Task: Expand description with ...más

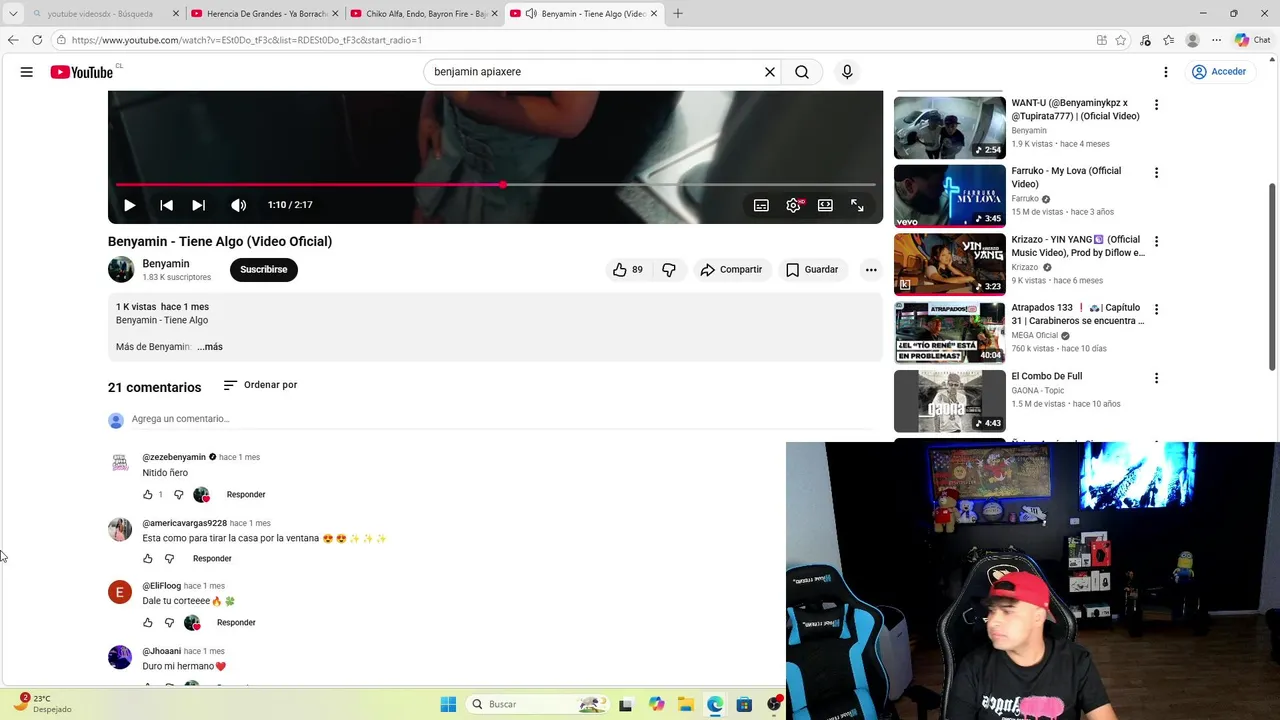Action: click(210, 347)
